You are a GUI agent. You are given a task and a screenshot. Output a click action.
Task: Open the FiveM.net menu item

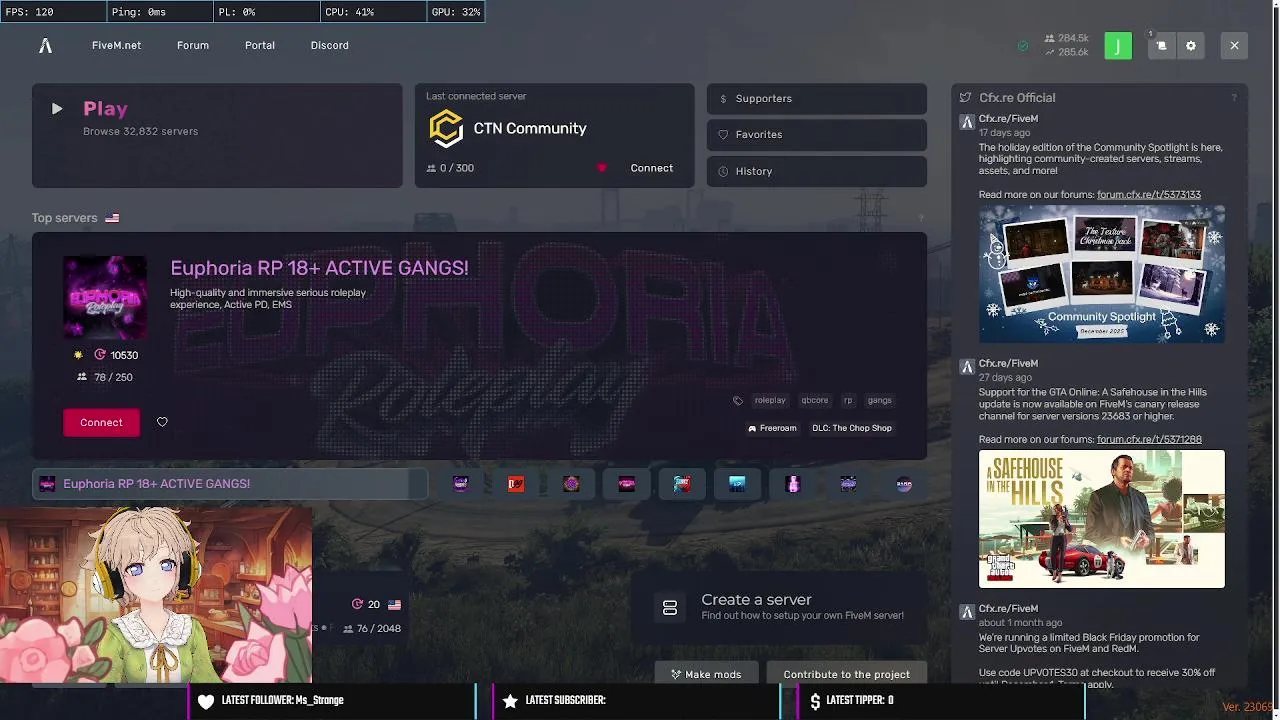[116, 45]
